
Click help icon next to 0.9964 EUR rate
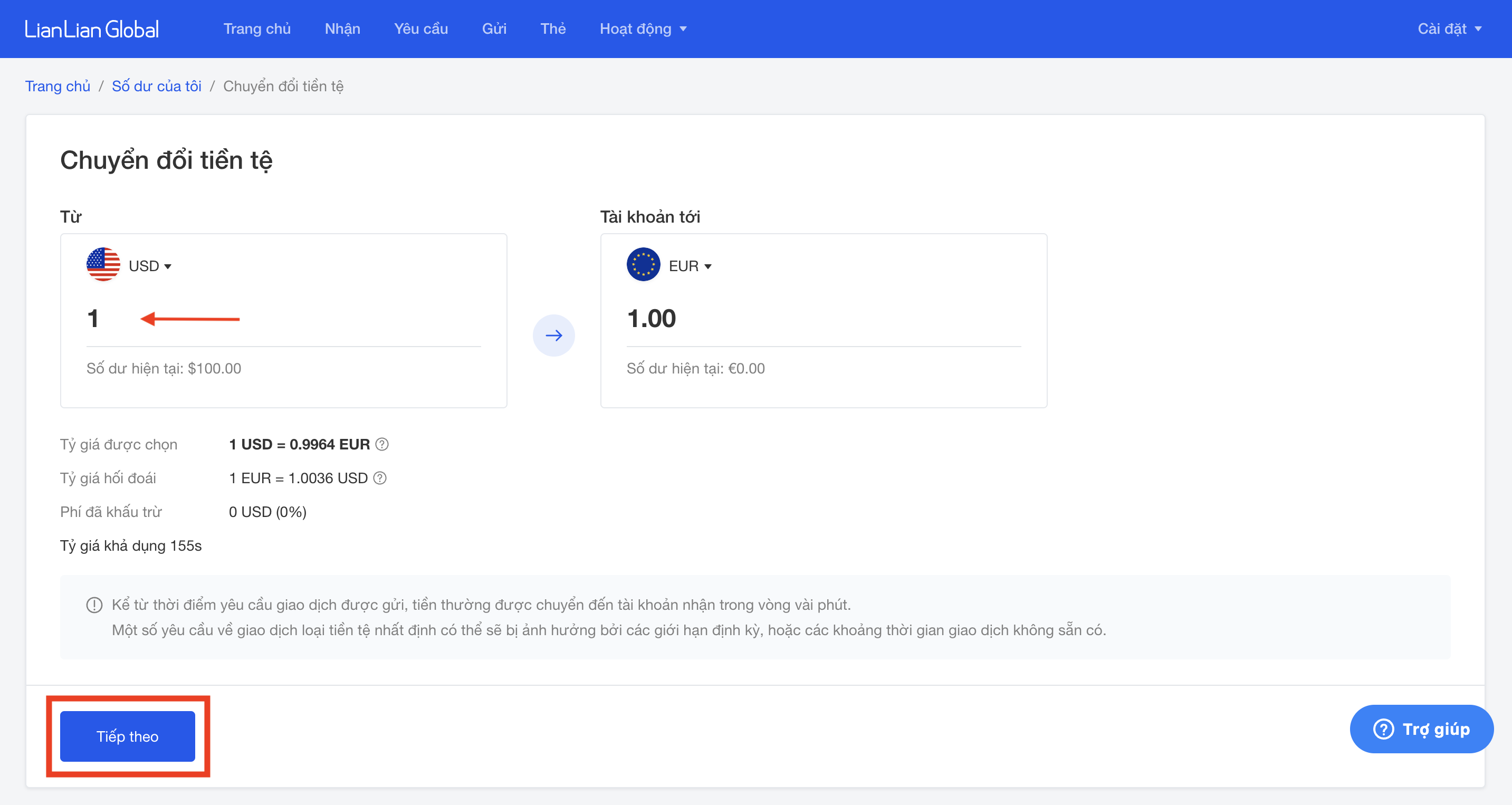[382, 444]
